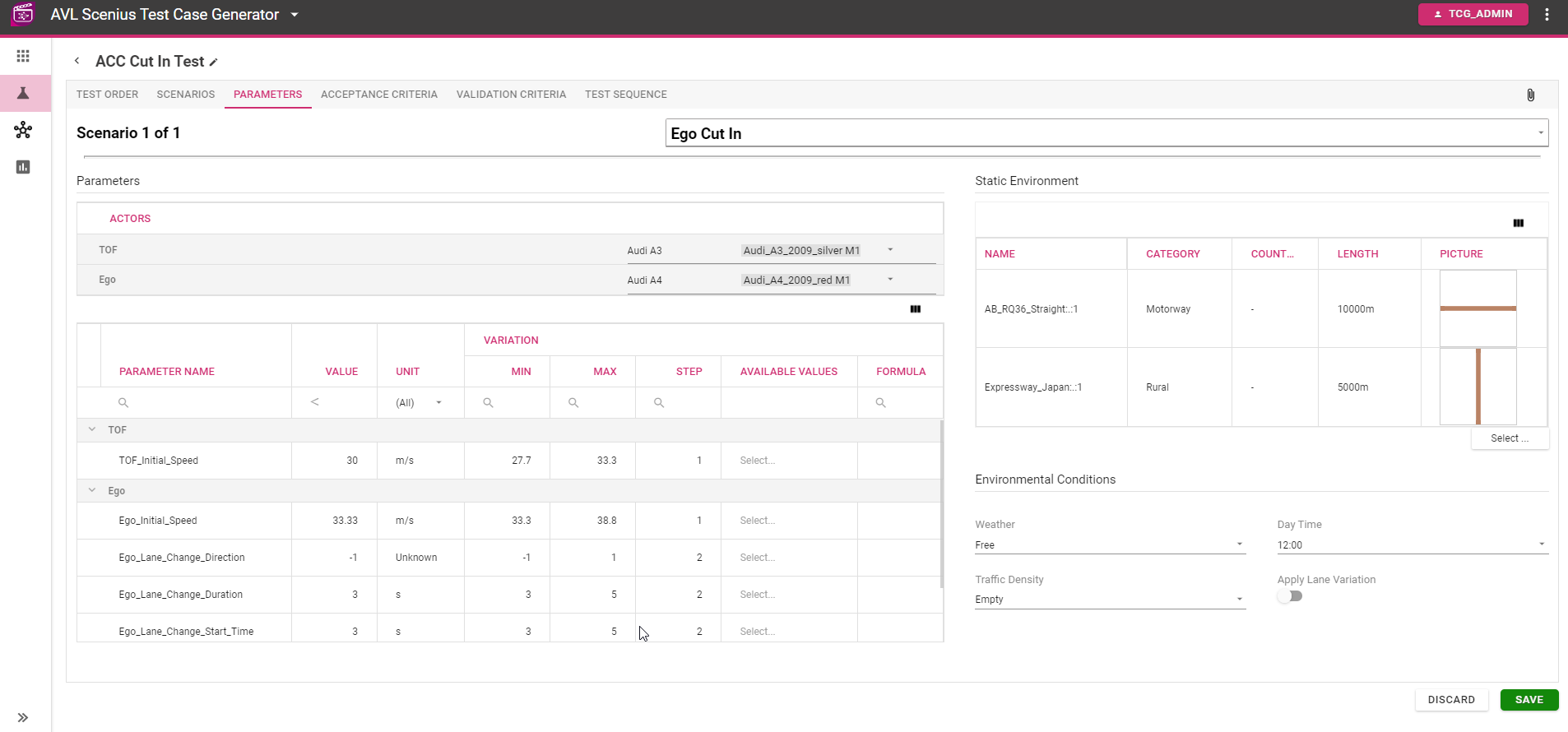The width and height of the screenshot is (1568, 732).
Task: Click the Min column filter search icon
Action: [x=488, y=403]
